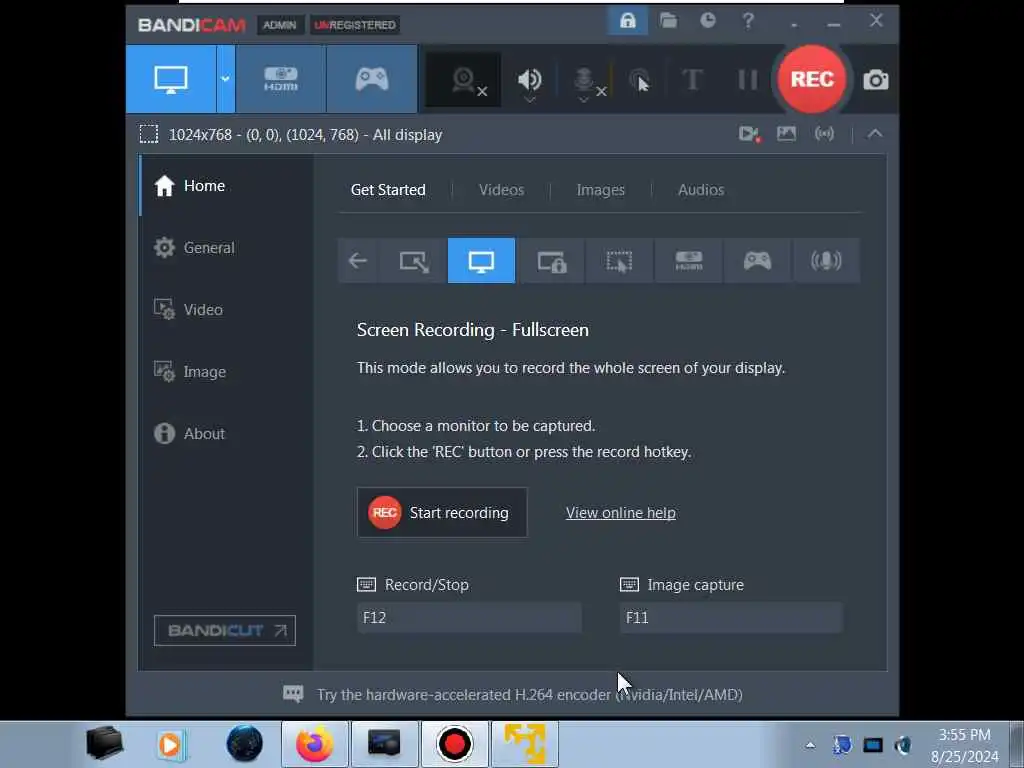
Task: Switch to the Videos tab
Action: [501, 190]
